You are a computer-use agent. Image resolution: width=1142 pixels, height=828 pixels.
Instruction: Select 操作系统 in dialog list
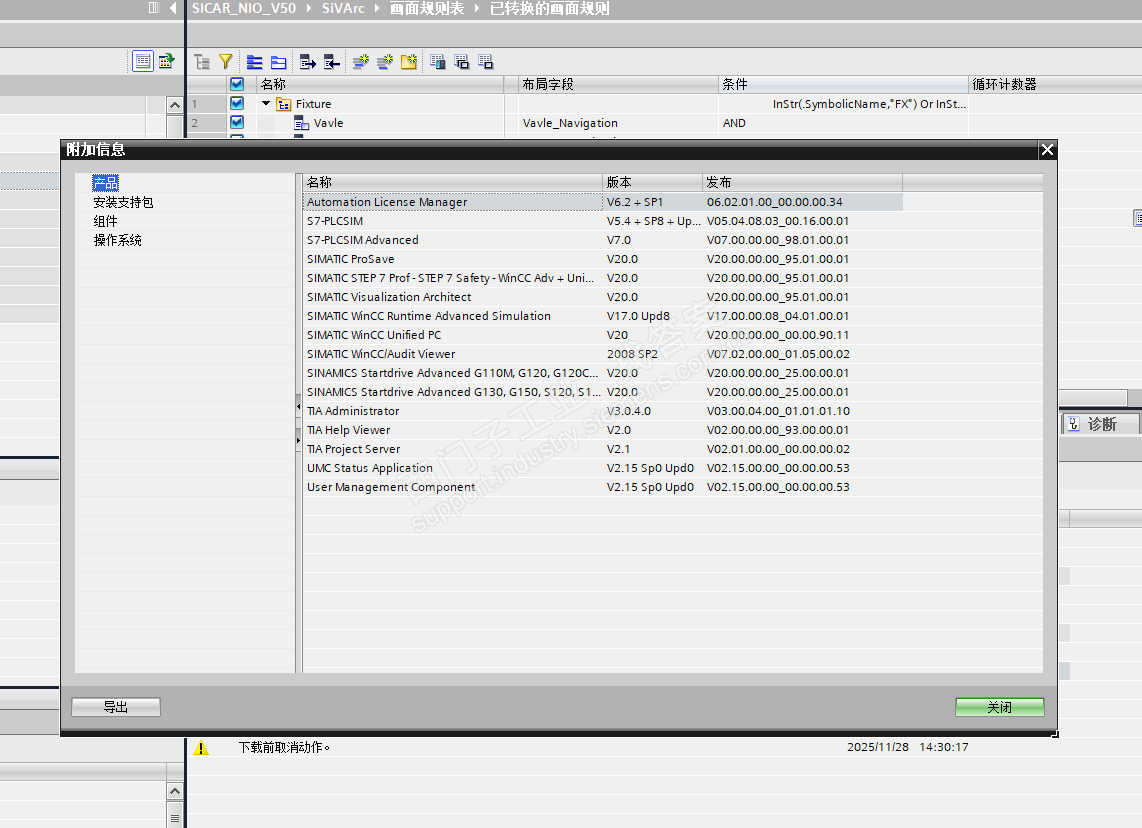(117, 240)
